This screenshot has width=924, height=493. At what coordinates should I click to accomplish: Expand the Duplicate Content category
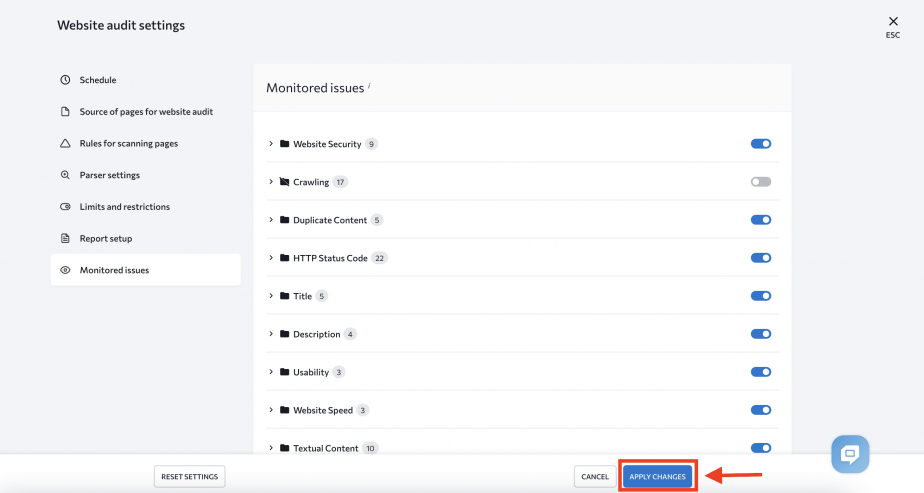[x=271, y=220]
